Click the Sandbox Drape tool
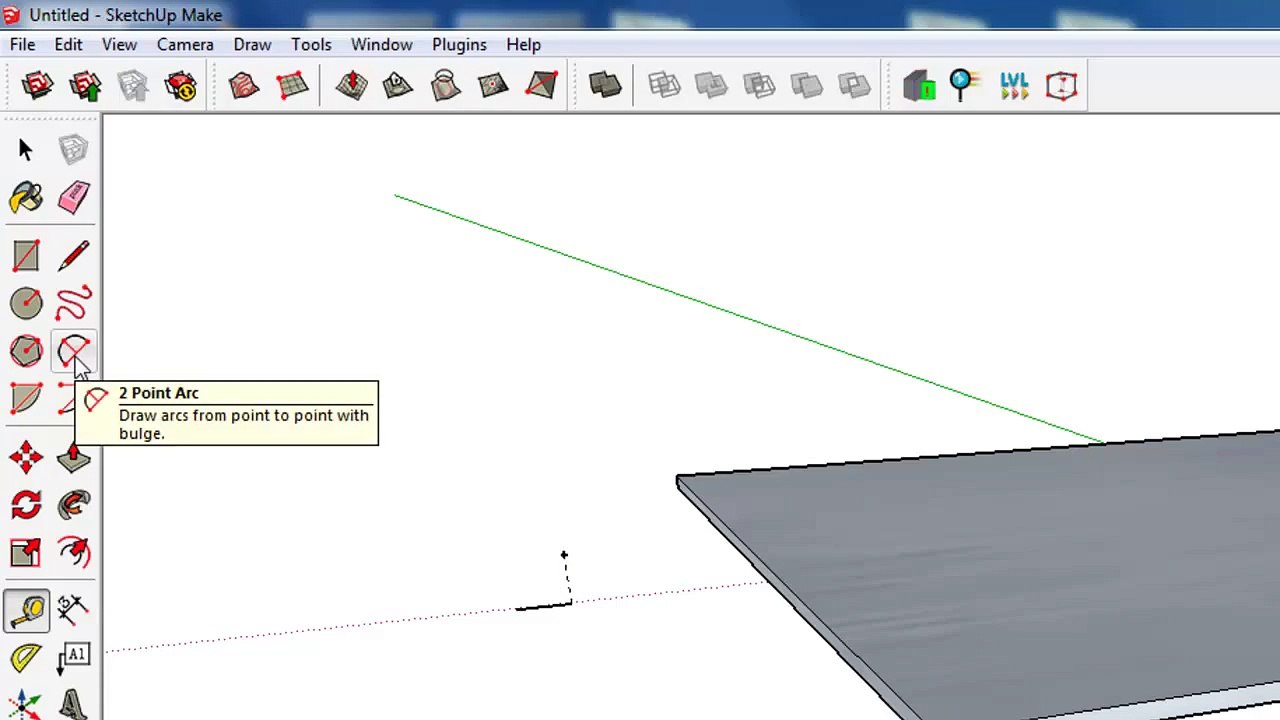 pos(446,86)
